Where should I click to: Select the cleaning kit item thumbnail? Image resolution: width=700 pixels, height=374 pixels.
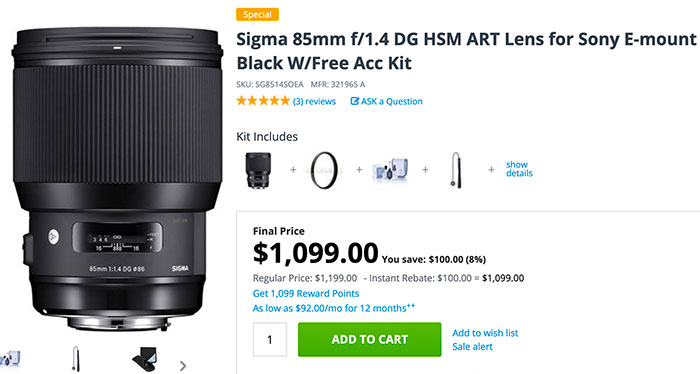click(390, 170)
